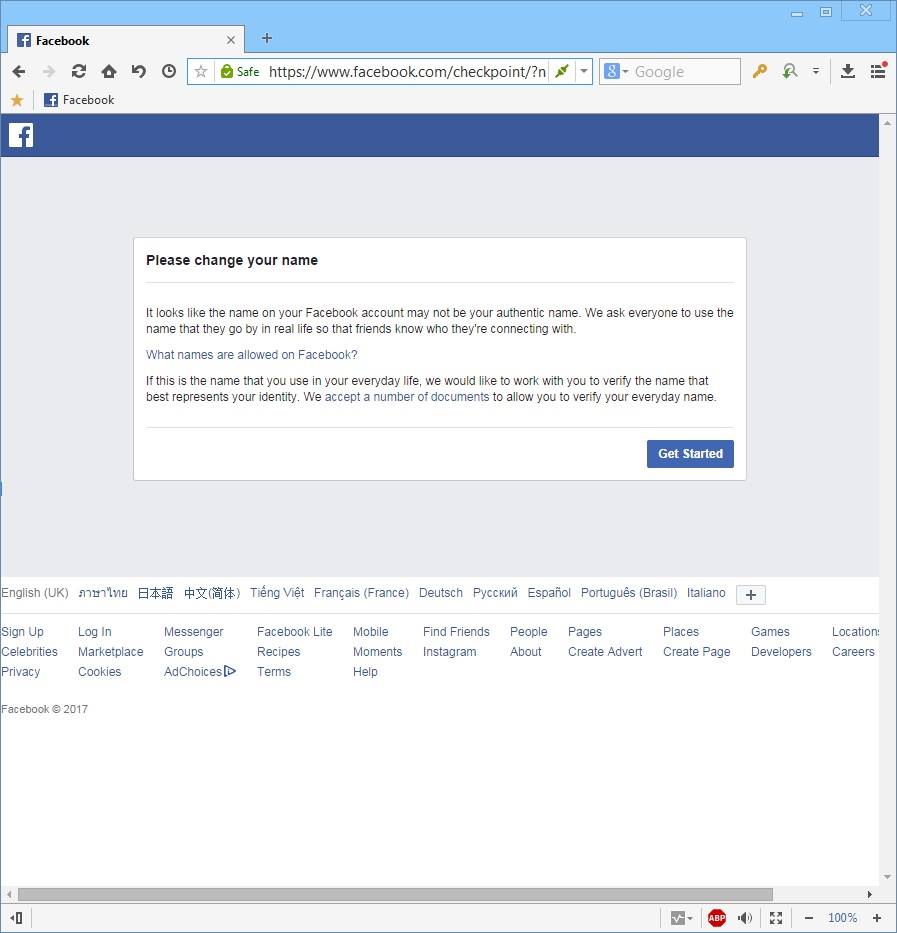
Task: Select Deutsch language
Action: pyautogui.click(x=440, y=593)
